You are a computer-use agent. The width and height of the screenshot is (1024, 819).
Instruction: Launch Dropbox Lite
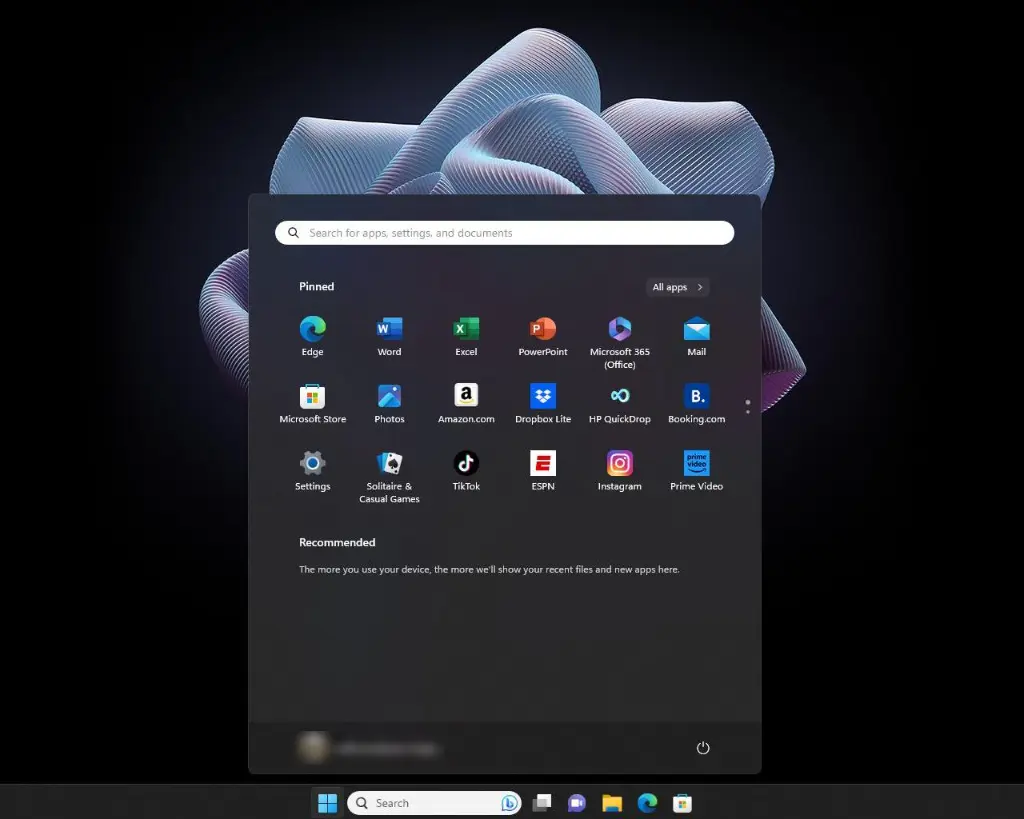(x=542, y=396)
